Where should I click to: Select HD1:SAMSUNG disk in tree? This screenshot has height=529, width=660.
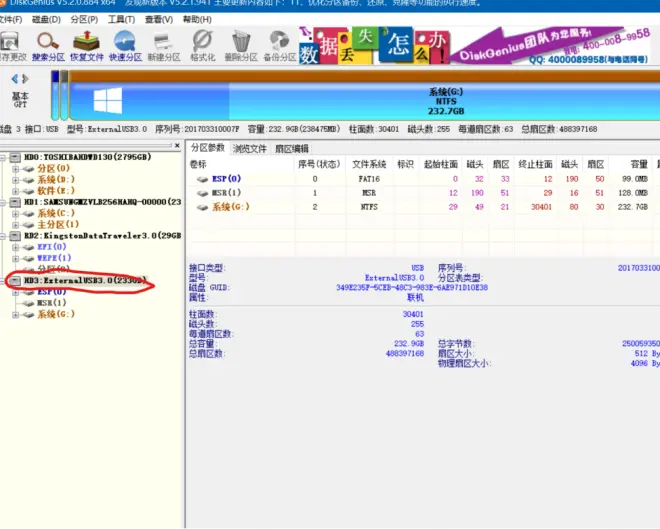(102, 202)
